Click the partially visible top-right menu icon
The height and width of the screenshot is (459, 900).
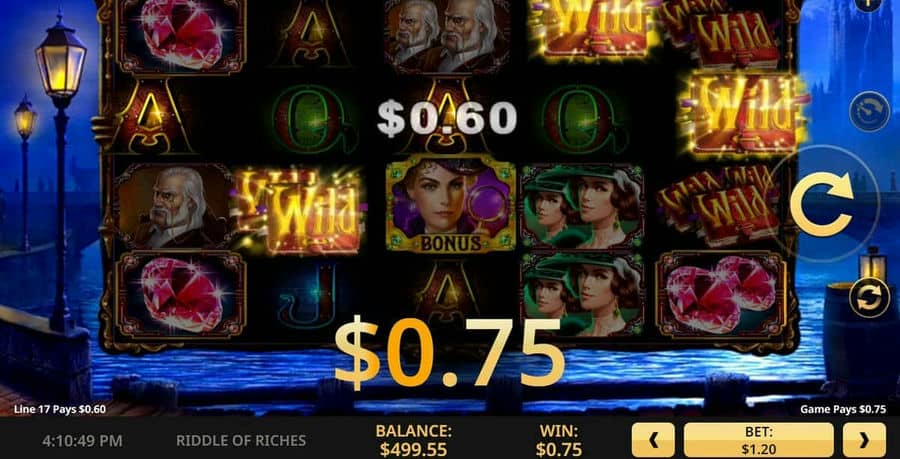[x=869, y=3]
